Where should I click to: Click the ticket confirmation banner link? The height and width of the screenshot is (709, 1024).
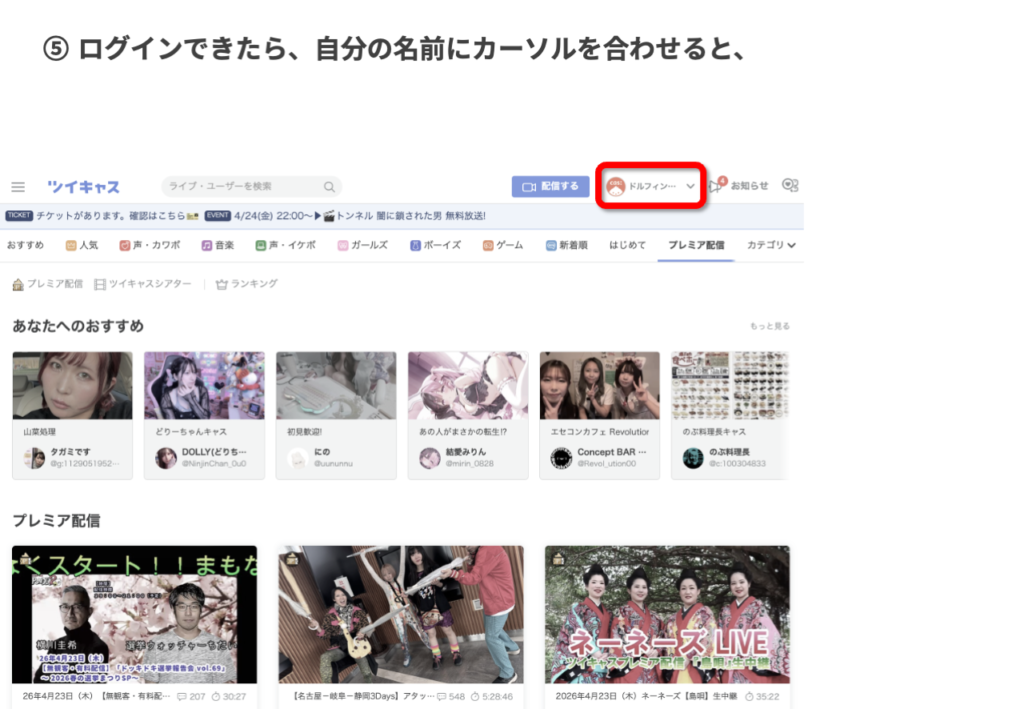tap(102, 215)
